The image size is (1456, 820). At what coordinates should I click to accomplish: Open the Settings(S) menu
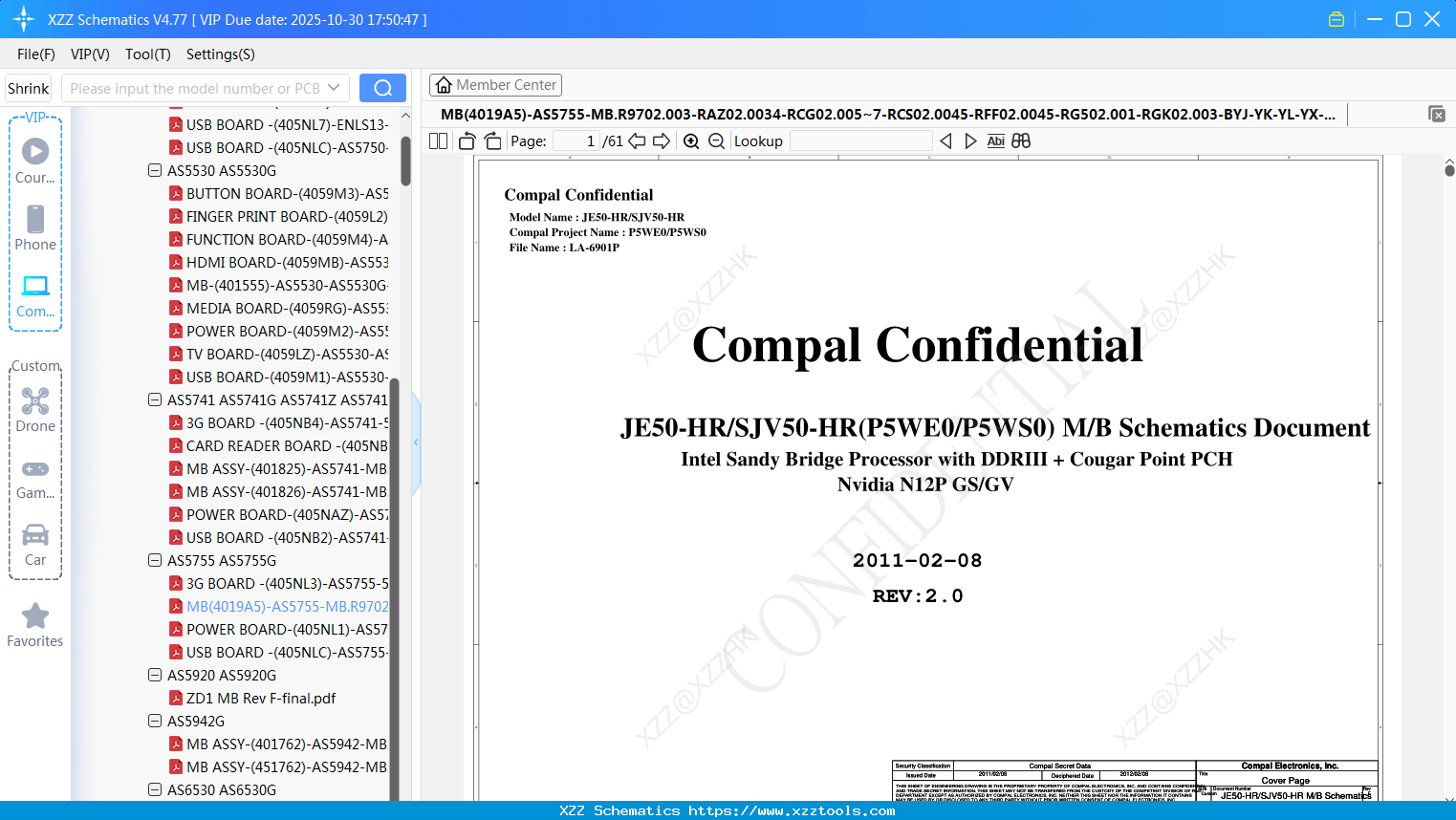(221, 54)
